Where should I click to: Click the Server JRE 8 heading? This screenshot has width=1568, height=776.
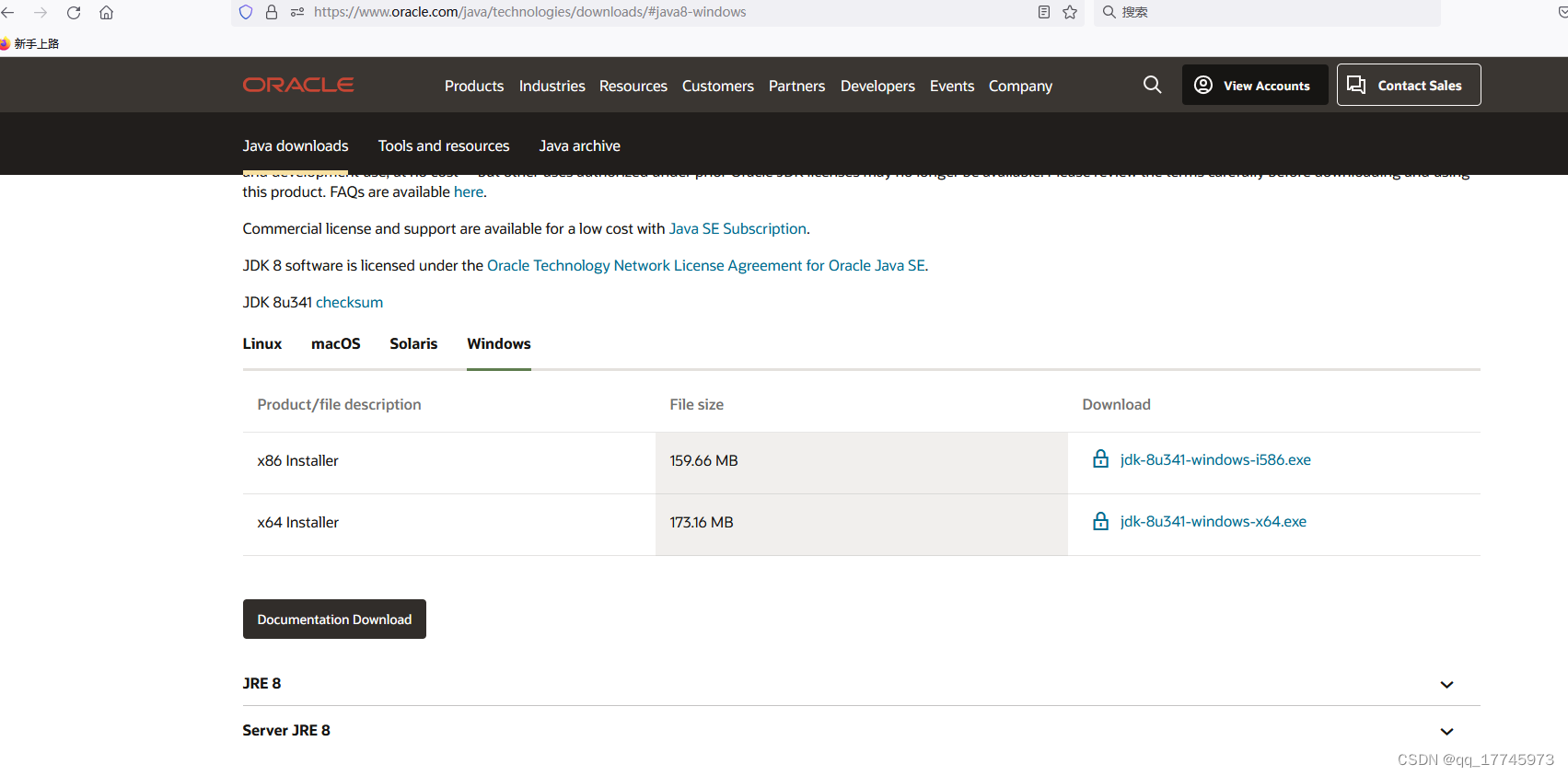tap(286, 730)
